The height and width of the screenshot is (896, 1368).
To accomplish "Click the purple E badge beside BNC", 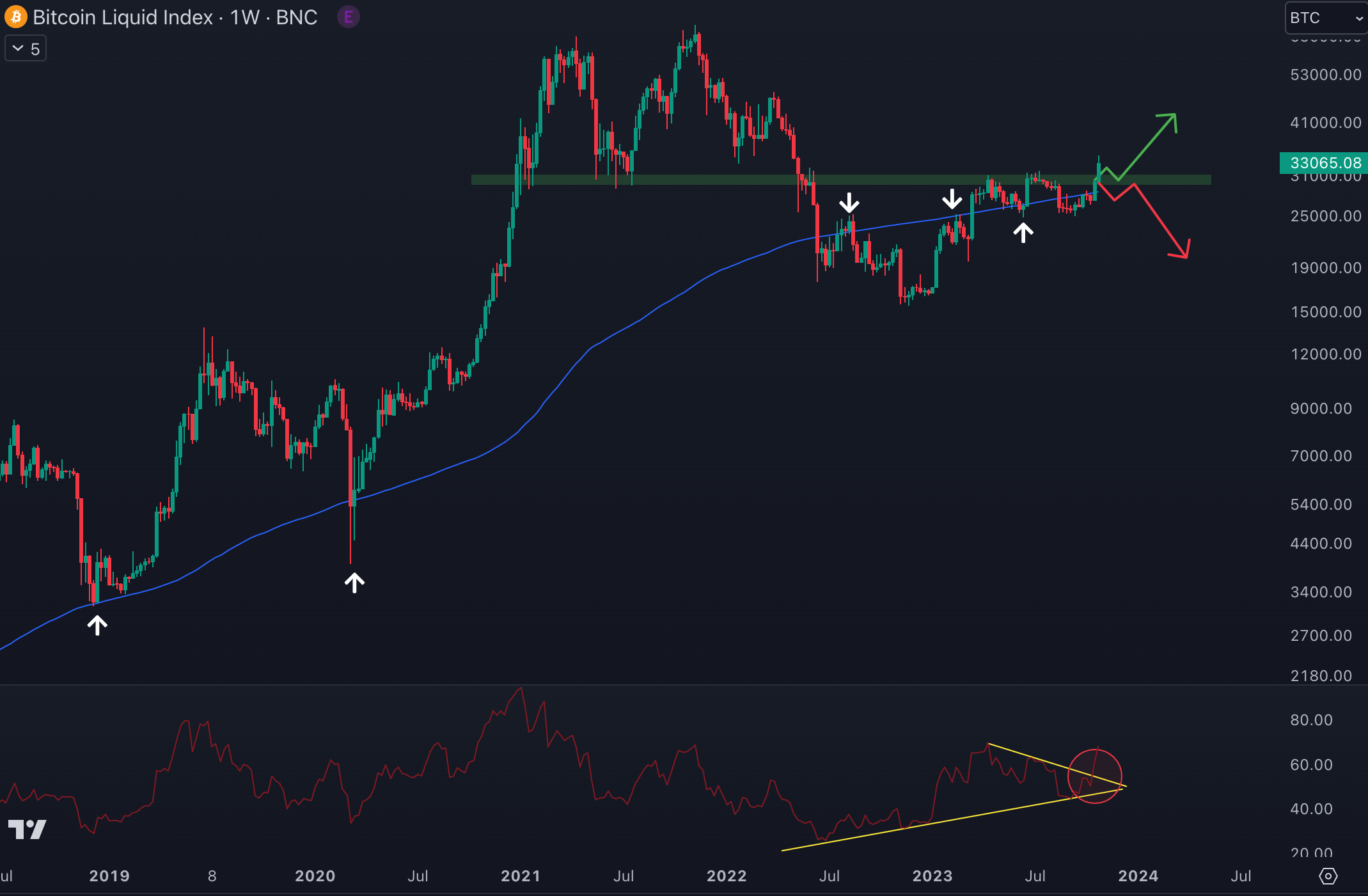I will pyautogui.click(x=349, y=17).
